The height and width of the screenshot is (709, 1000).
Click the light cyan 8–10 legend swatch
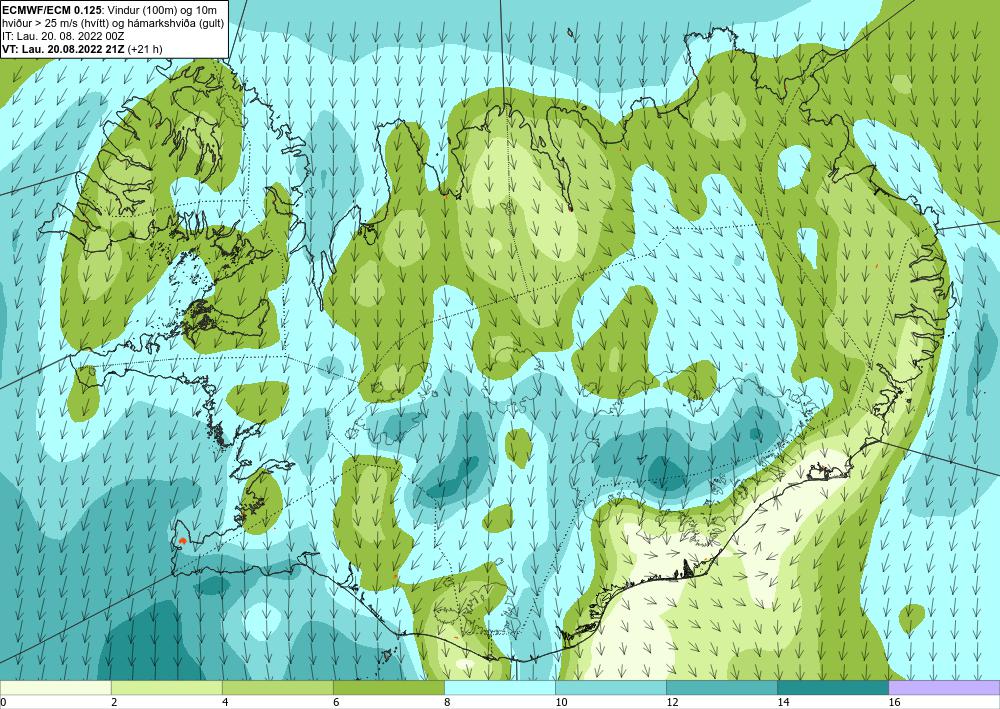(500, 687)
